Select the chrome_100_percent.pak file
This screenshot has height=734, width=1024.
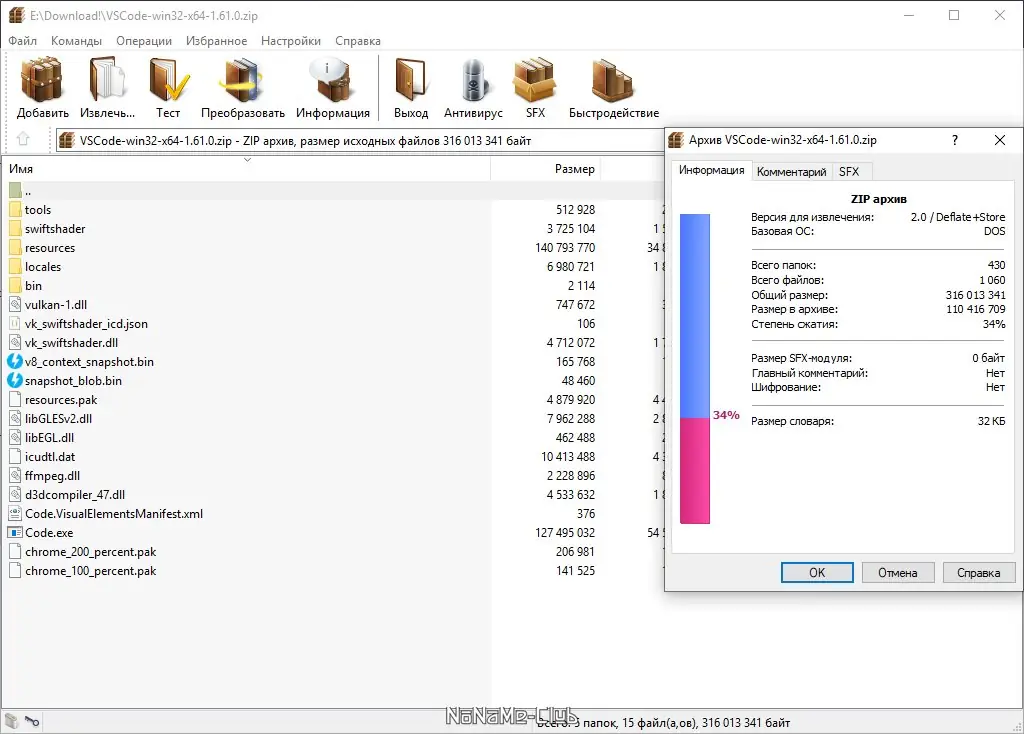(90, 570)
